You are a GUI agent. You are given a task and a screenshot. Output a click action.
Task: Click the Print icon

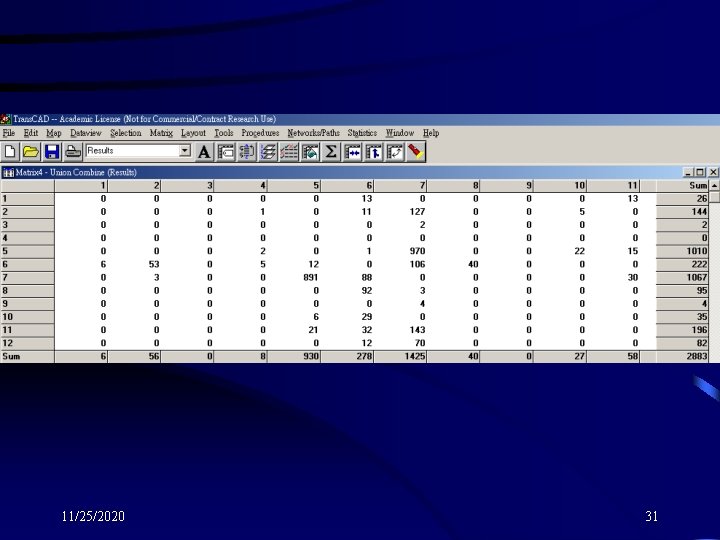point(72,152)
